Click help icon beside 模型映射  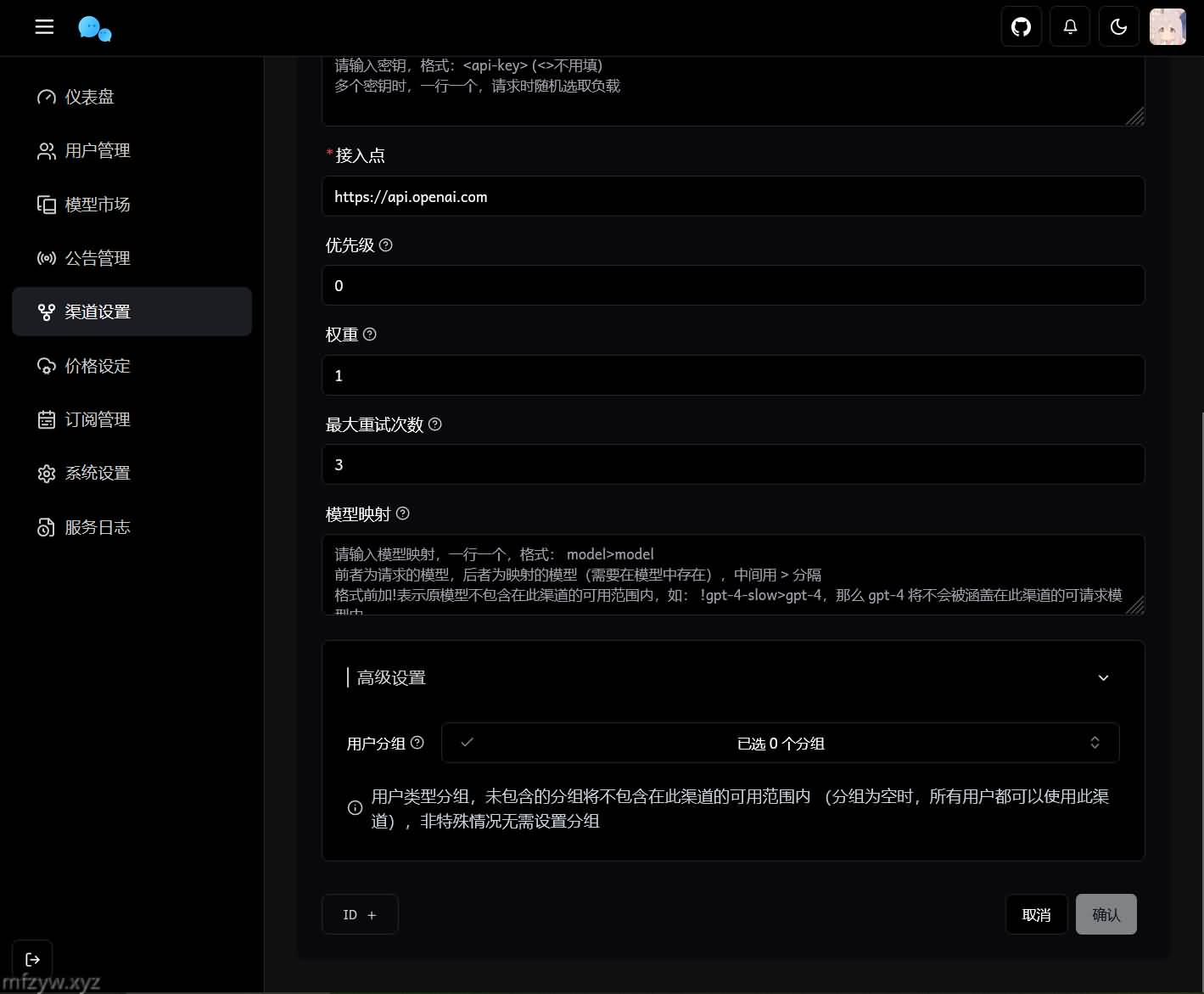[x=403, y=514]
